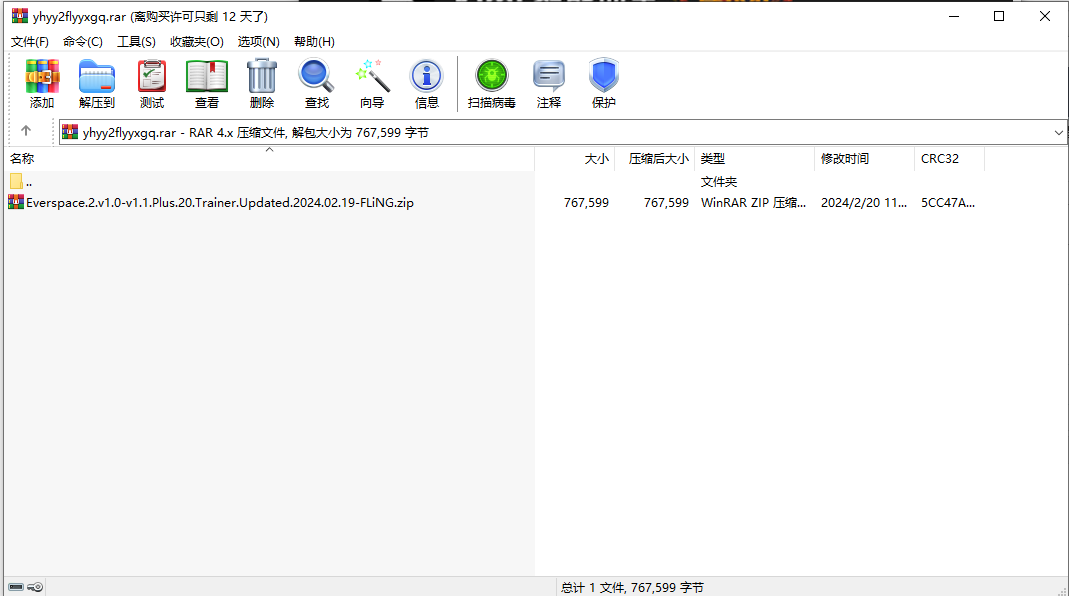The height and width of the screenshot is (596, 1069).
Task: Sort by CRC32 column header
Action: [x=949, y=158]
